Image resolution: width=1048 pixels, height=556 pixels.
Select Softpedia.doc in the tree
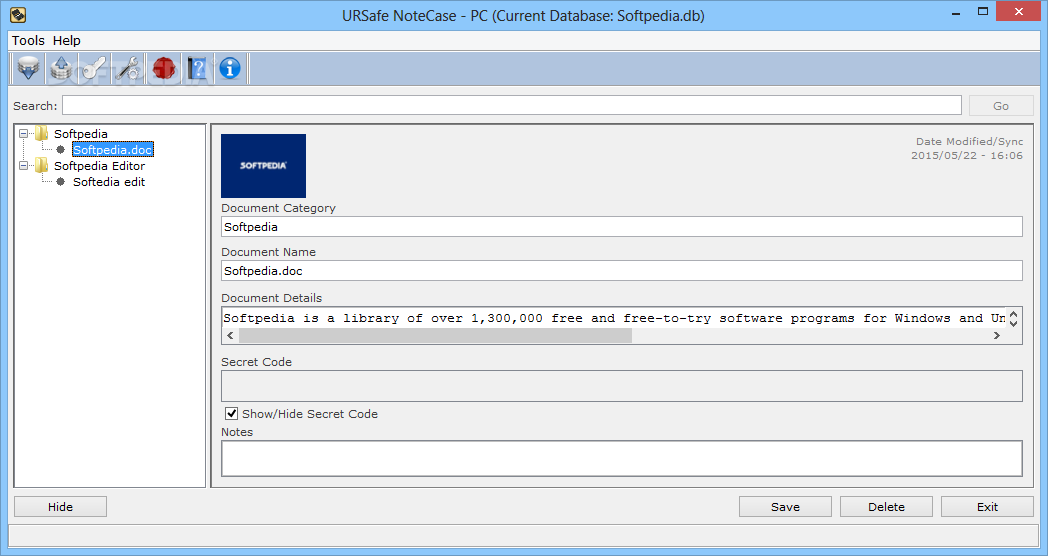[x=113, y=150]
